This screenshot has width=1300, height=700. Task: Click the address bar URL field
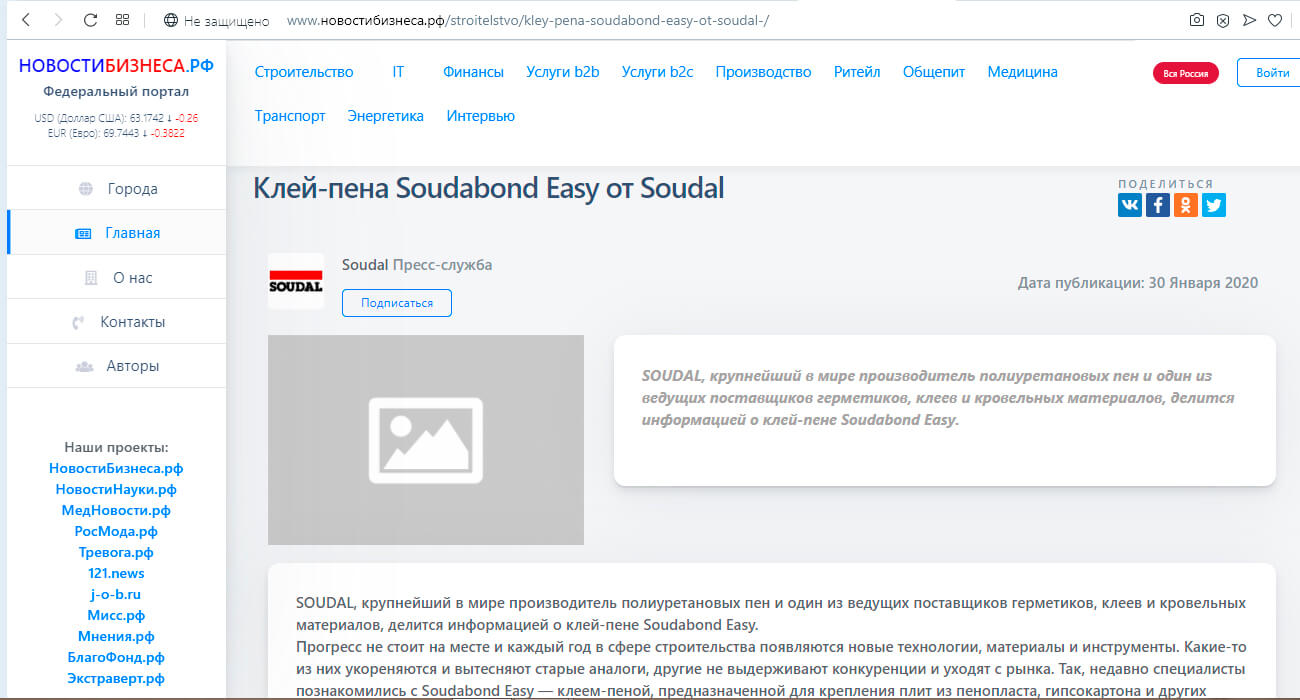528,20
